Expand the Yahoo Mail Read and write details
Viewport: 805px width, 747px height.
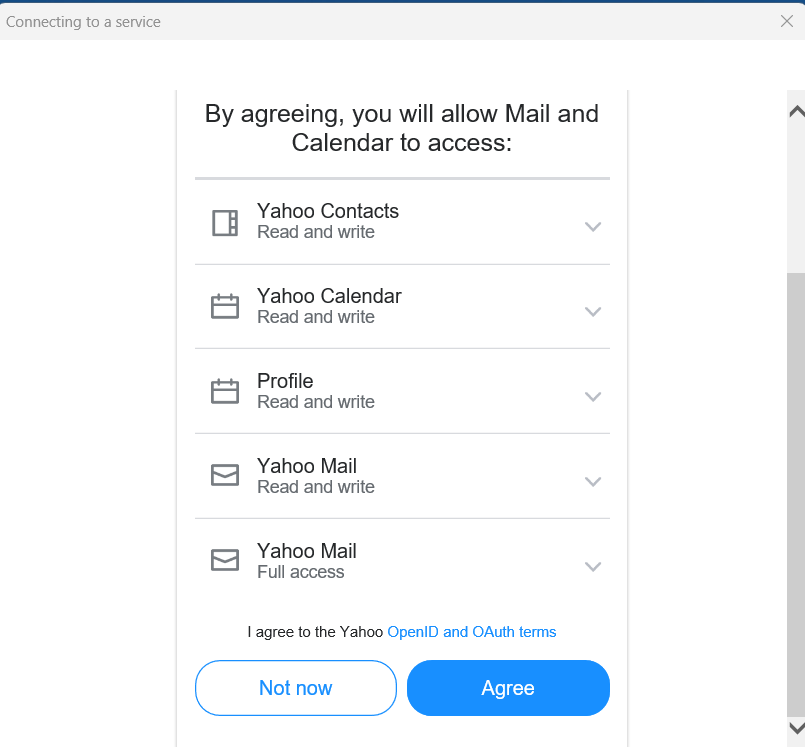(x=593, y=481)
